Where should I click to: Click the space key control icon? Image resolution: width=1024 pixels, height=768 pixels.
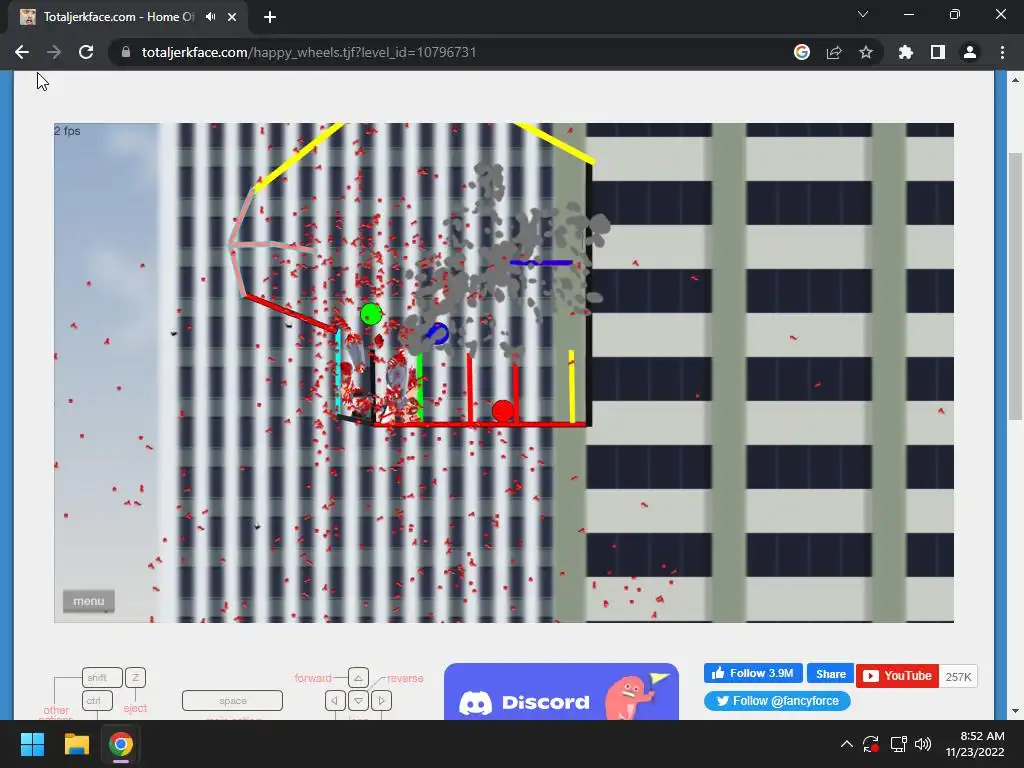click(232, 701)
